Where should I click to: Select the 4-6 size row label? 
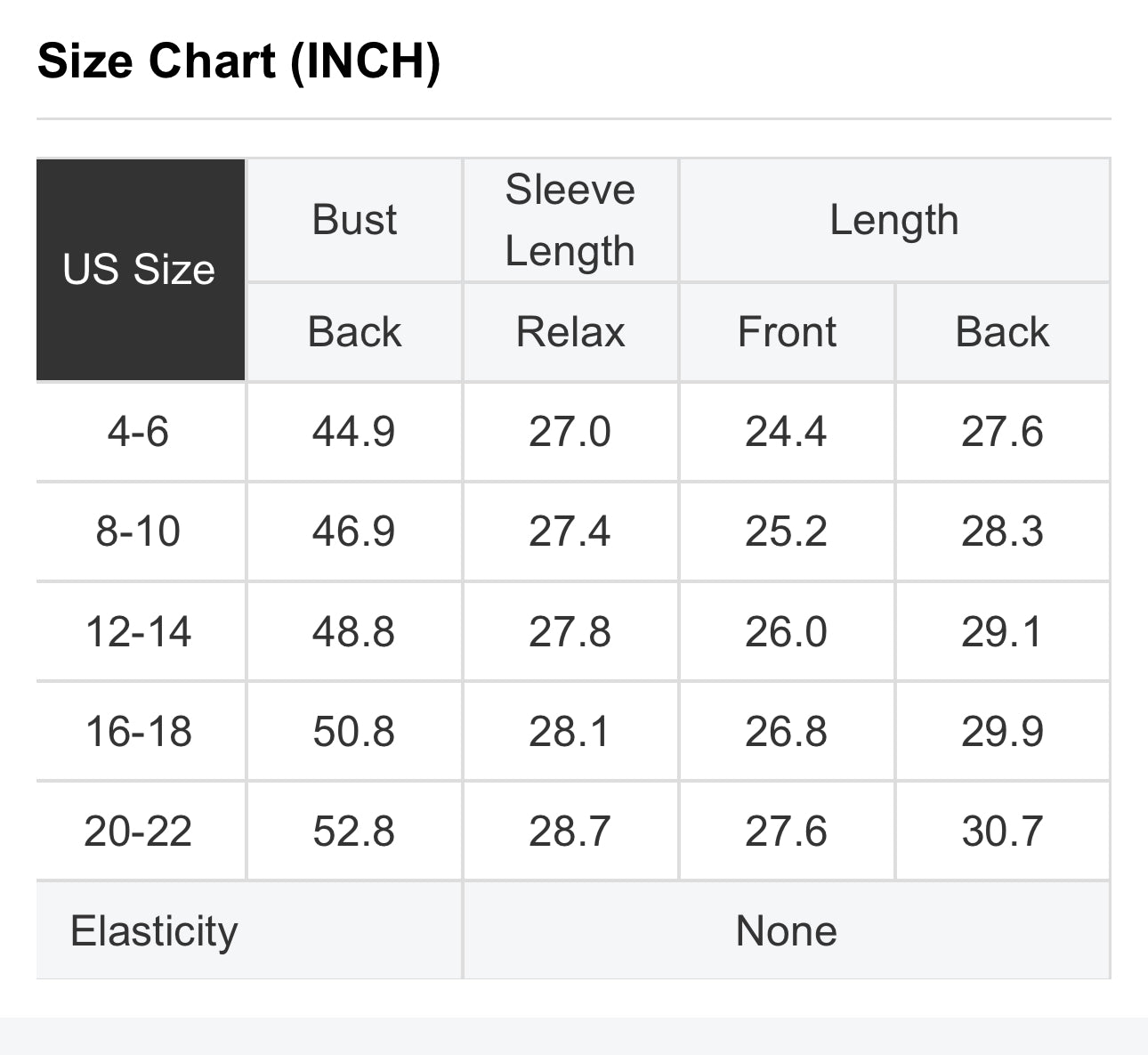click(139, 432)
